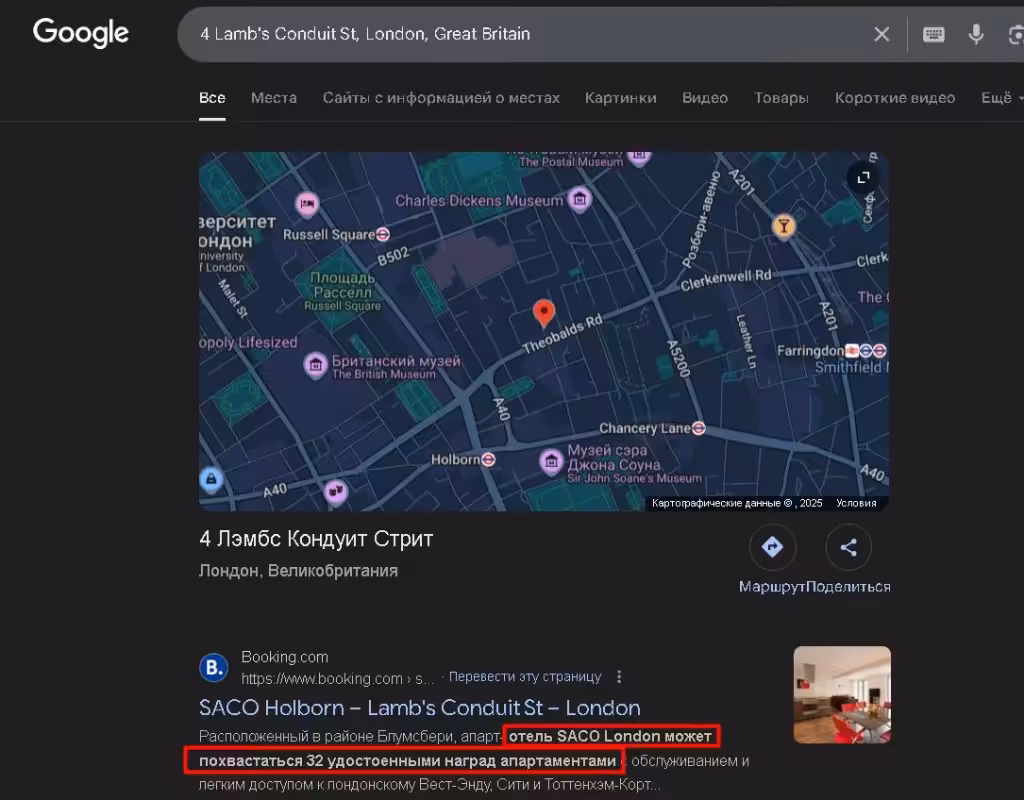Click the British Museum marker icon
This screenshot has width=1024, height=800.
pos(315,365)
